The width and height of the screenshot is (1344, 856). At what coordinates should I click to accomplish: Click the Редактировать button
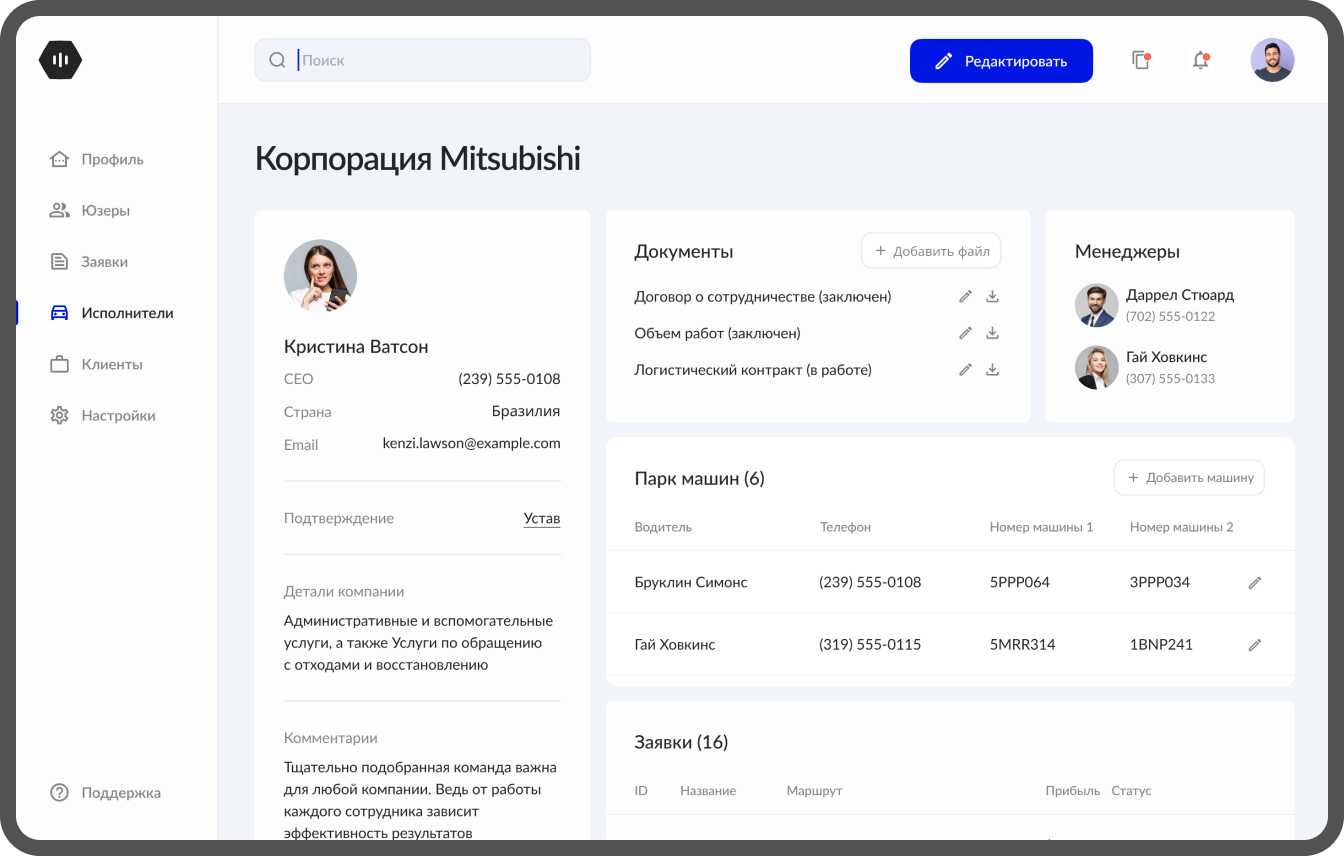click(1001, 61)
